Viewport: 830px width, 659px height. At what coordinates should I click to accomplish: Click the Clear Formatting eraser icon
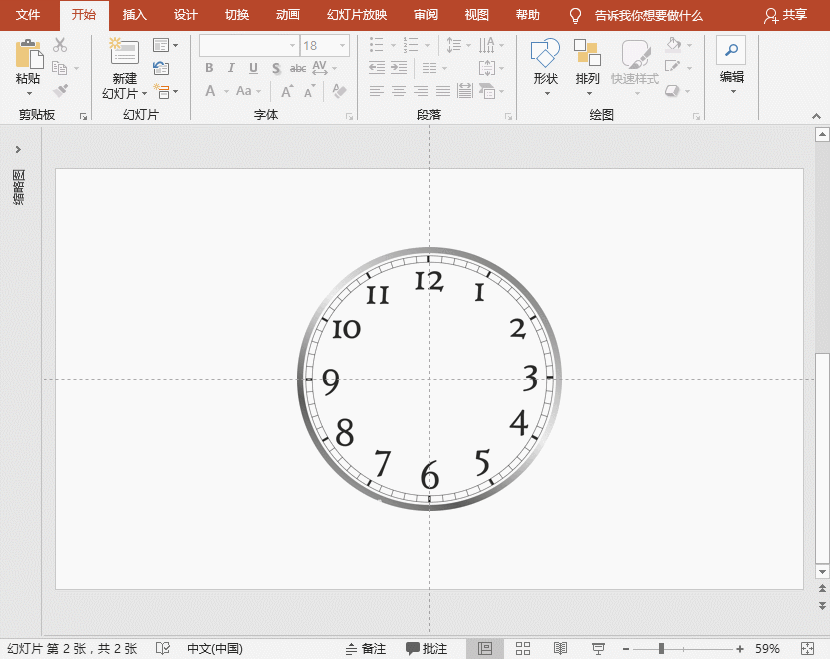point(339,91)
